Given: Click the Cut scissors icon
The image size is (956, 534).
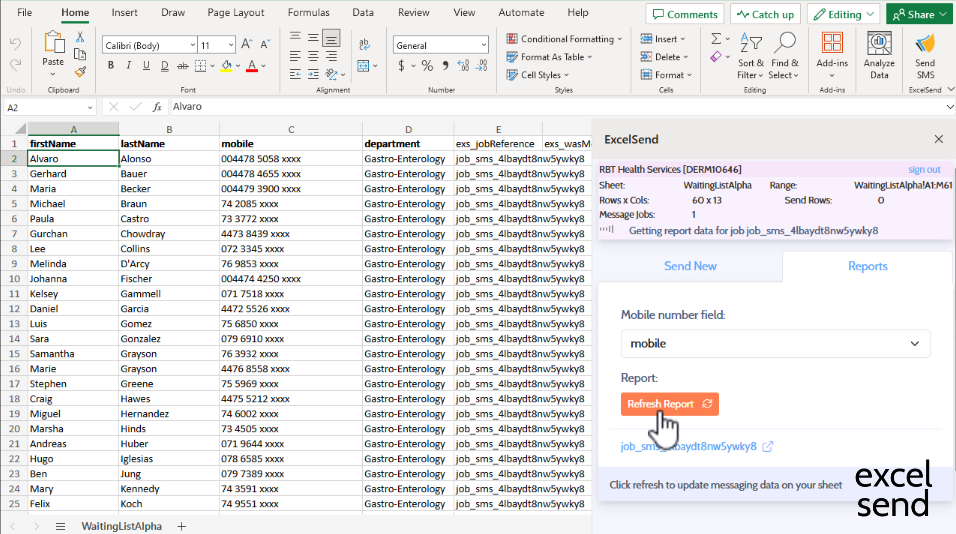Looking at the screenshot, I should pos(80,37).
